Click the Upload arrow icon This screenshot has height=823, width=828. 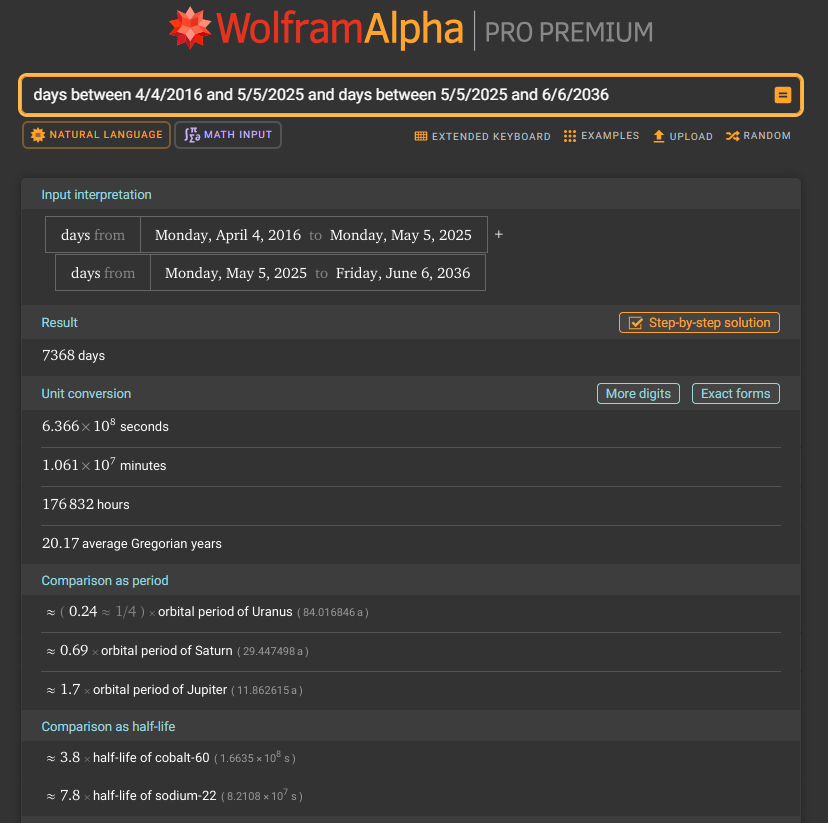658,136
